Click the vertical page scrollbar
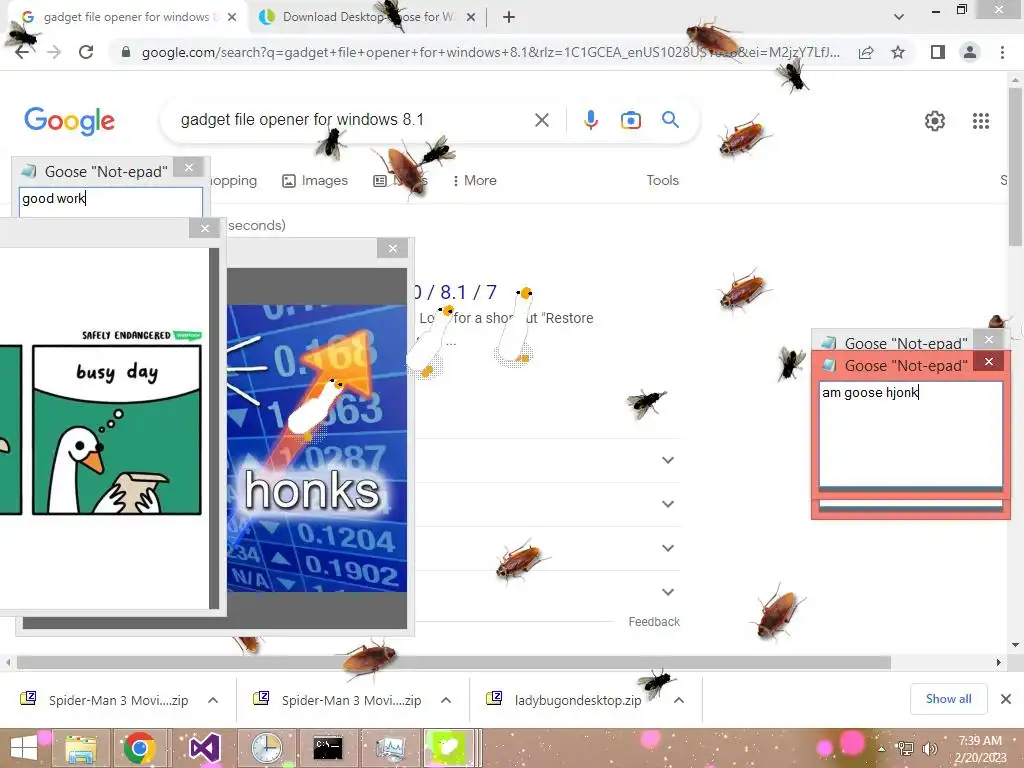The image size is (1024, 768). click(1015, 167)
